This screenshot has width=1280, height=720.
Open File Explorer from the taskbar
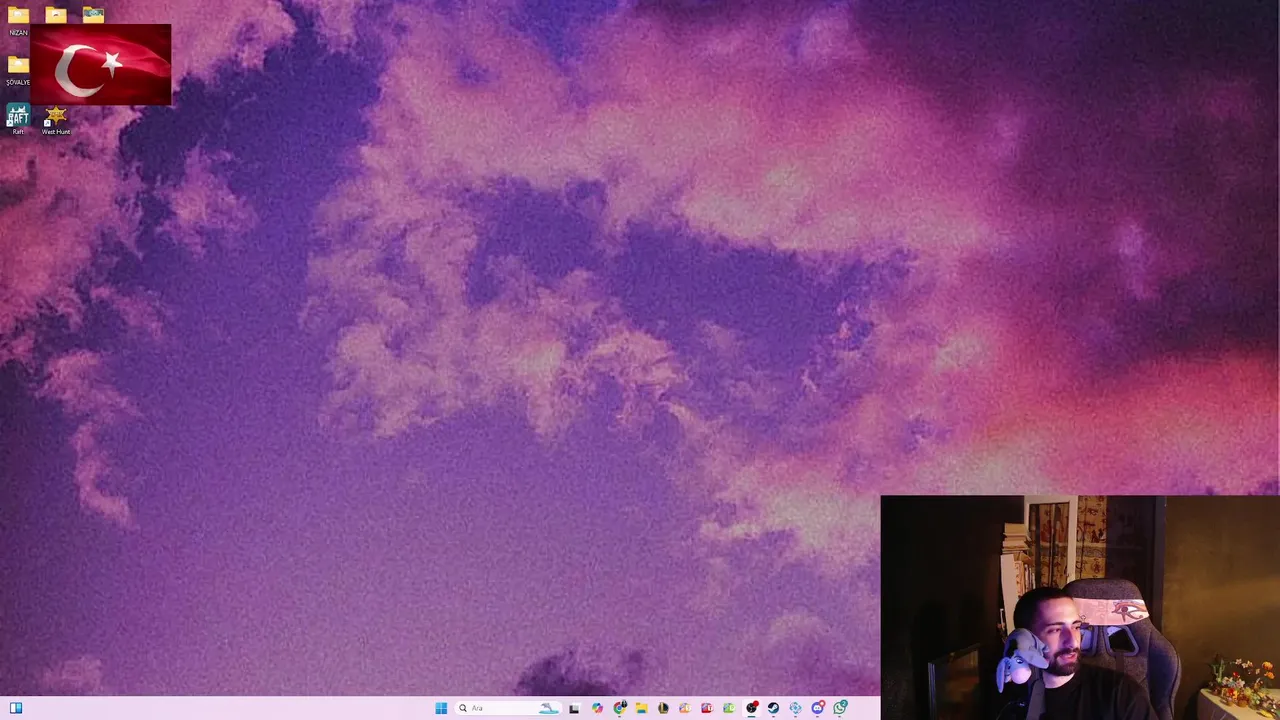point(641,708)
